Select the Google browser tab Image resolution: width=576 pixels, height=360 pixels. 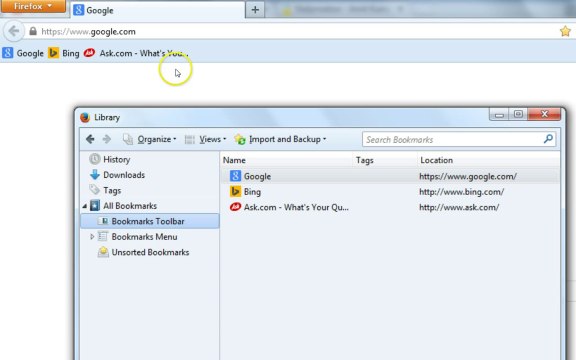click(157, 10)
